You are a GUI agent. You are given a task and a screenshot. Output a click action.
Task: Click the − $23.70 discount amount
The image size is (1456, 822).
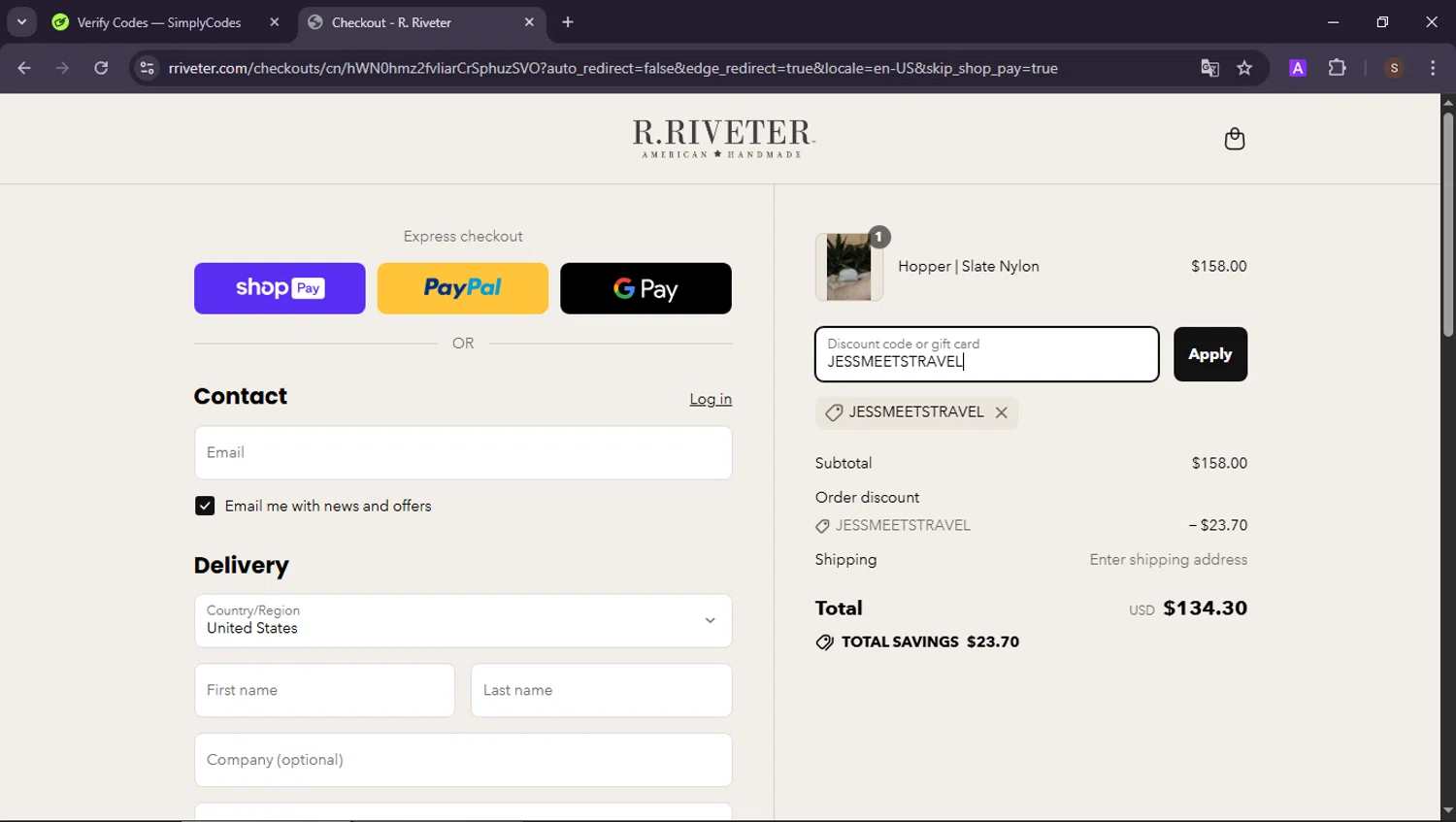coord(1218,525)
